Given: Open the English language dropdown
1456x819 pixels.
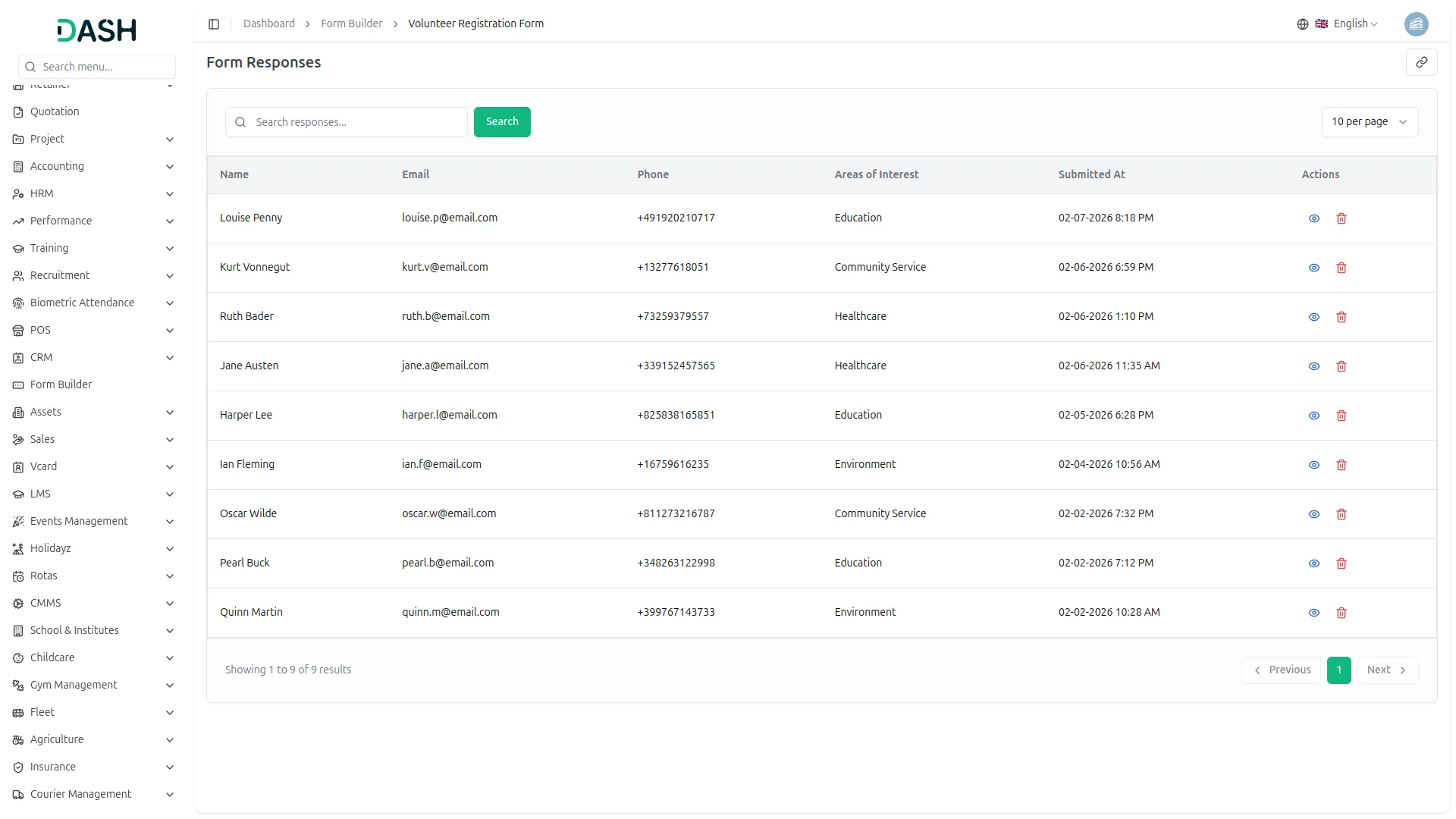Looking at the screenshot, I should point(1351,24).
